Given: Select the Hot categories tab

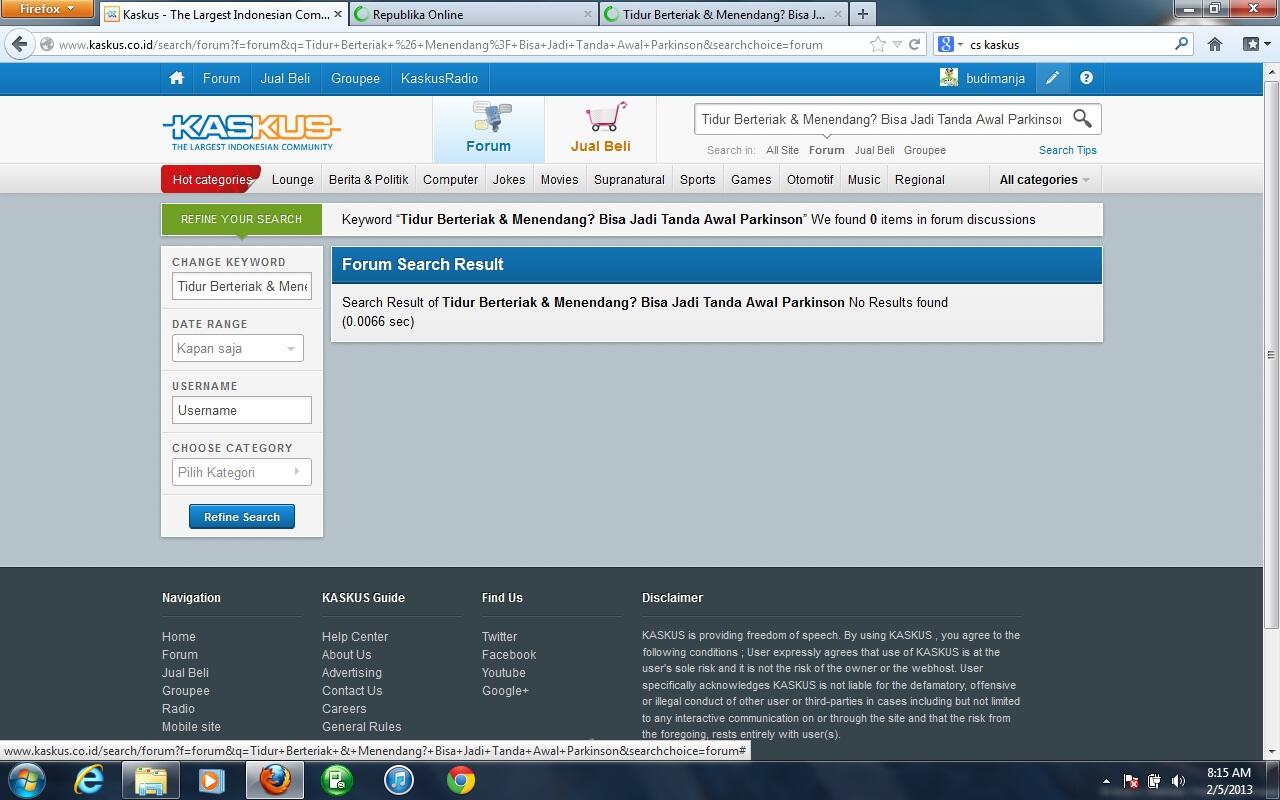Looking at the screenshot, I should click(211, 180).
